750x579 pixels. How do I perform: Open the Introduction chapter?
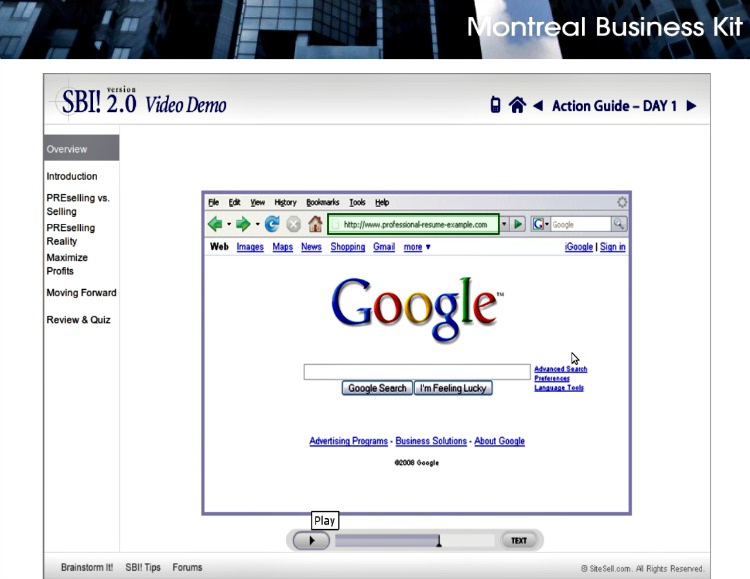(72, 176)
